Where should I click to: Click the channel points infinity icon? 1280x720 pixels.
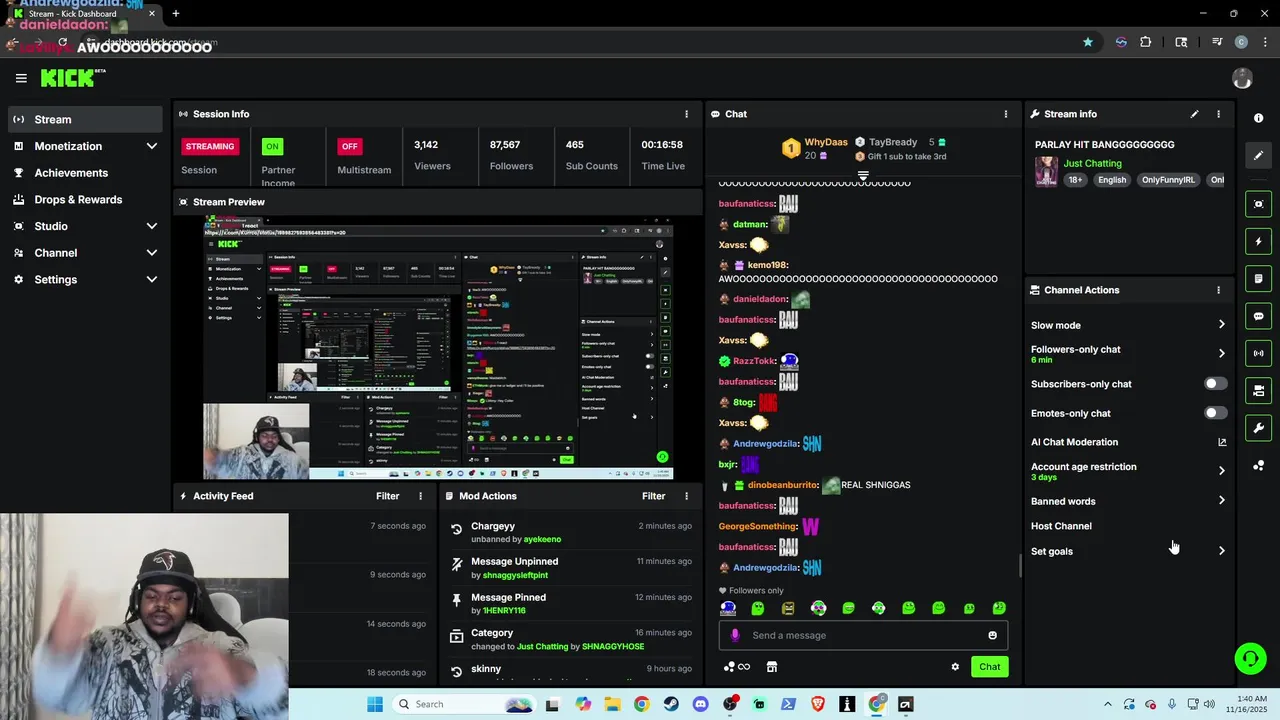click(737, 667)
